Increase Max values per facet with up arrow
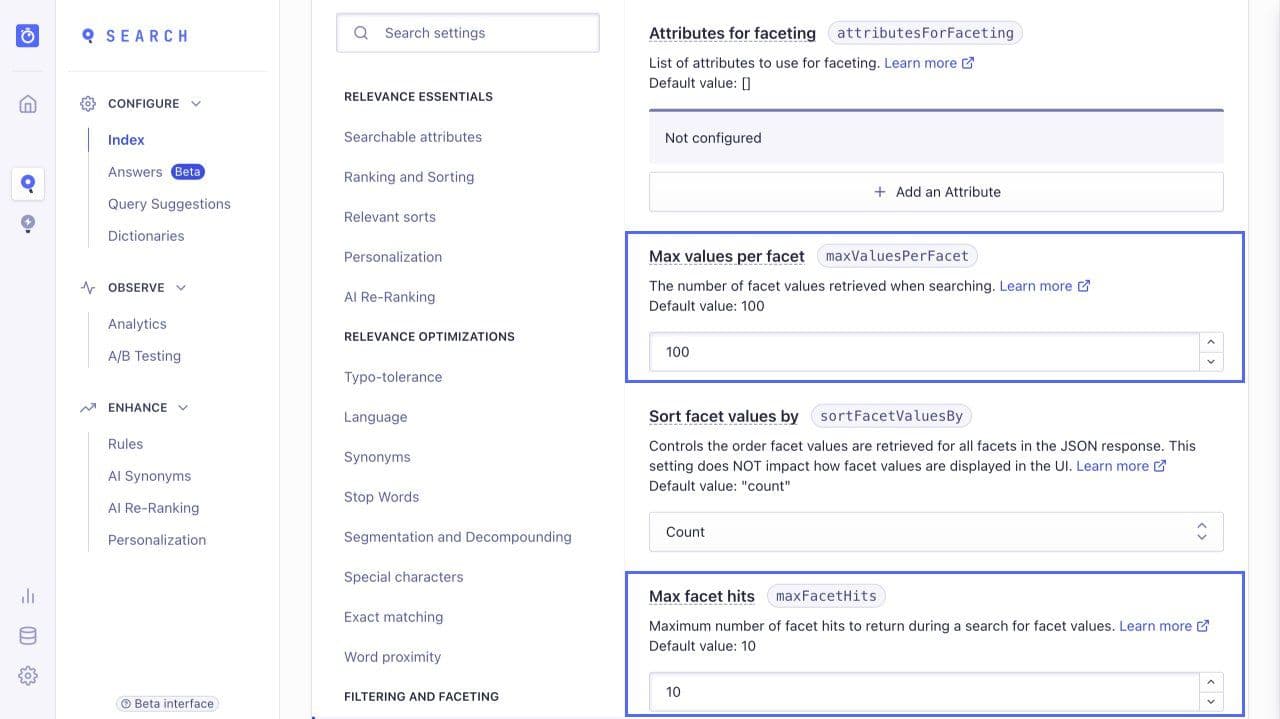 (1211, 342)
